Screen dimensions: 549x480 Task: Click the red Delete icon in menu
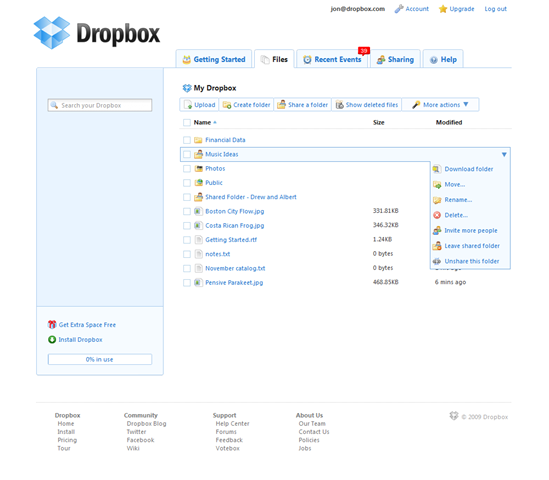437,215
